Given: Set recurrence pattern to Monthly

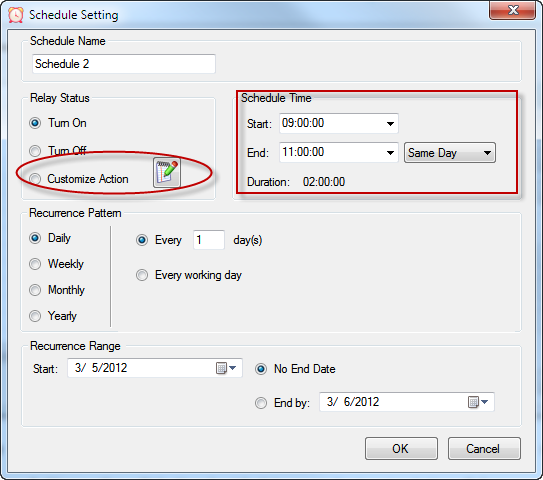Looking at the screenshot, I should pyautogui.click(x=35, y=290).
